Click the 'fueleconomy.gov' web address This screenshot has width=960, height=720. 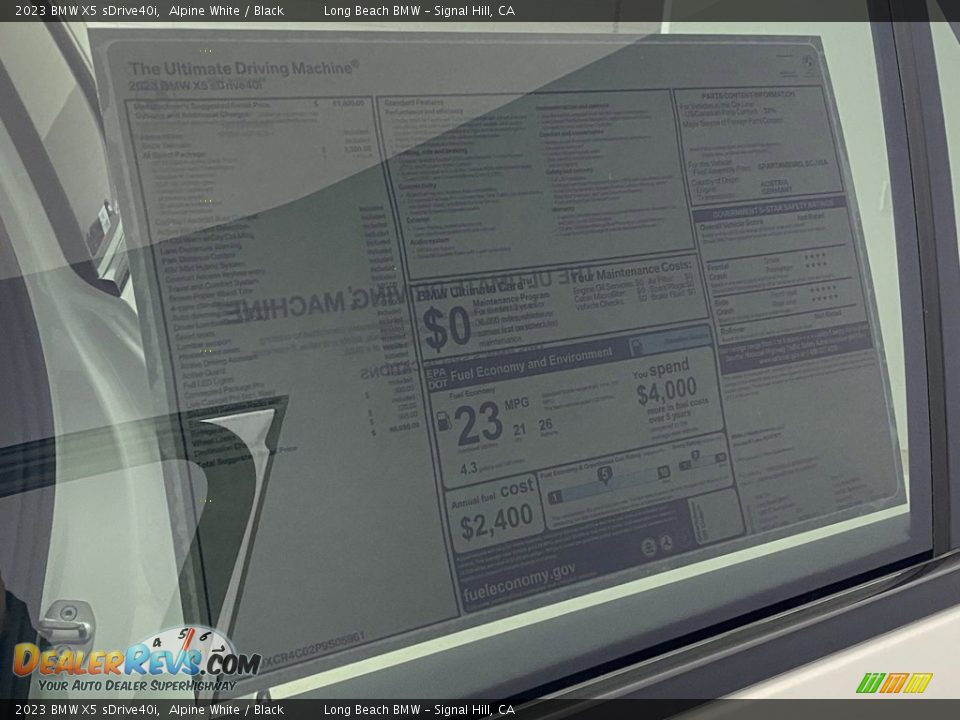(x=520, y=582)
